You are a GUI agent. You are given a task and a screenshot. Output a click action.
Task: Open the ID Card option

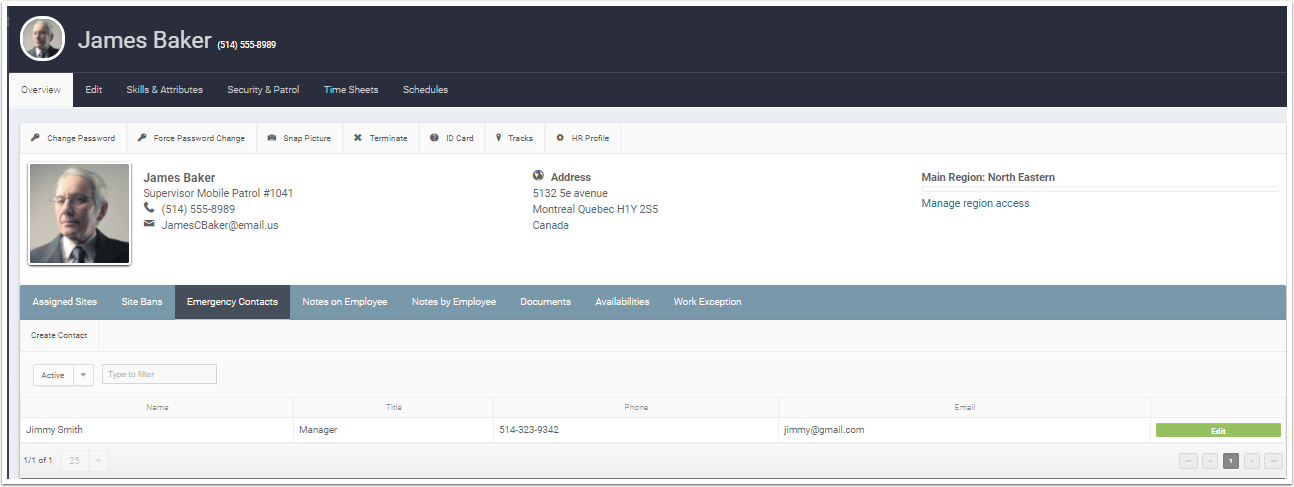452,138
